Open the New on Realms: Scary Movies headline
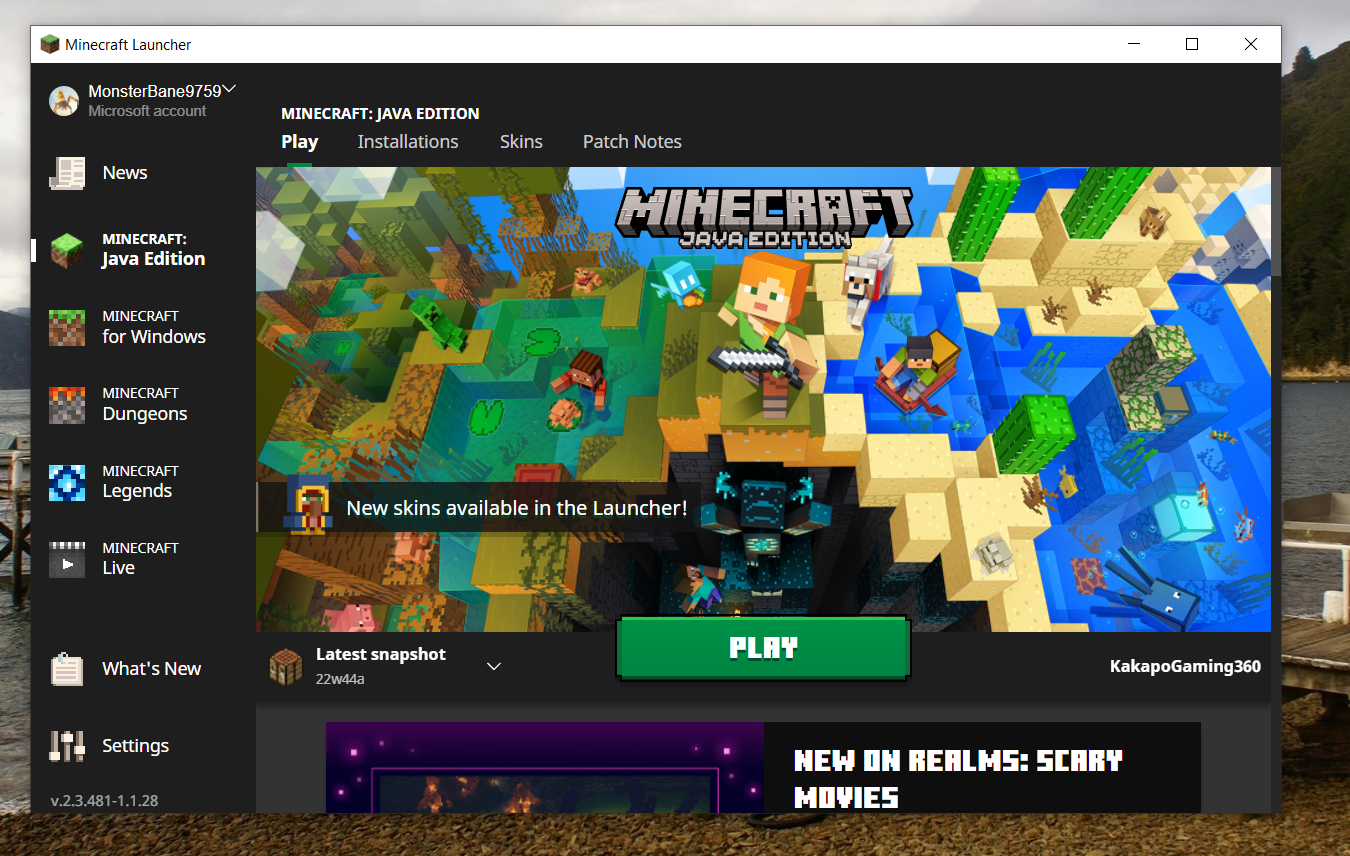Viewport: 1350px width, 856px height. (x=958, y=778)
